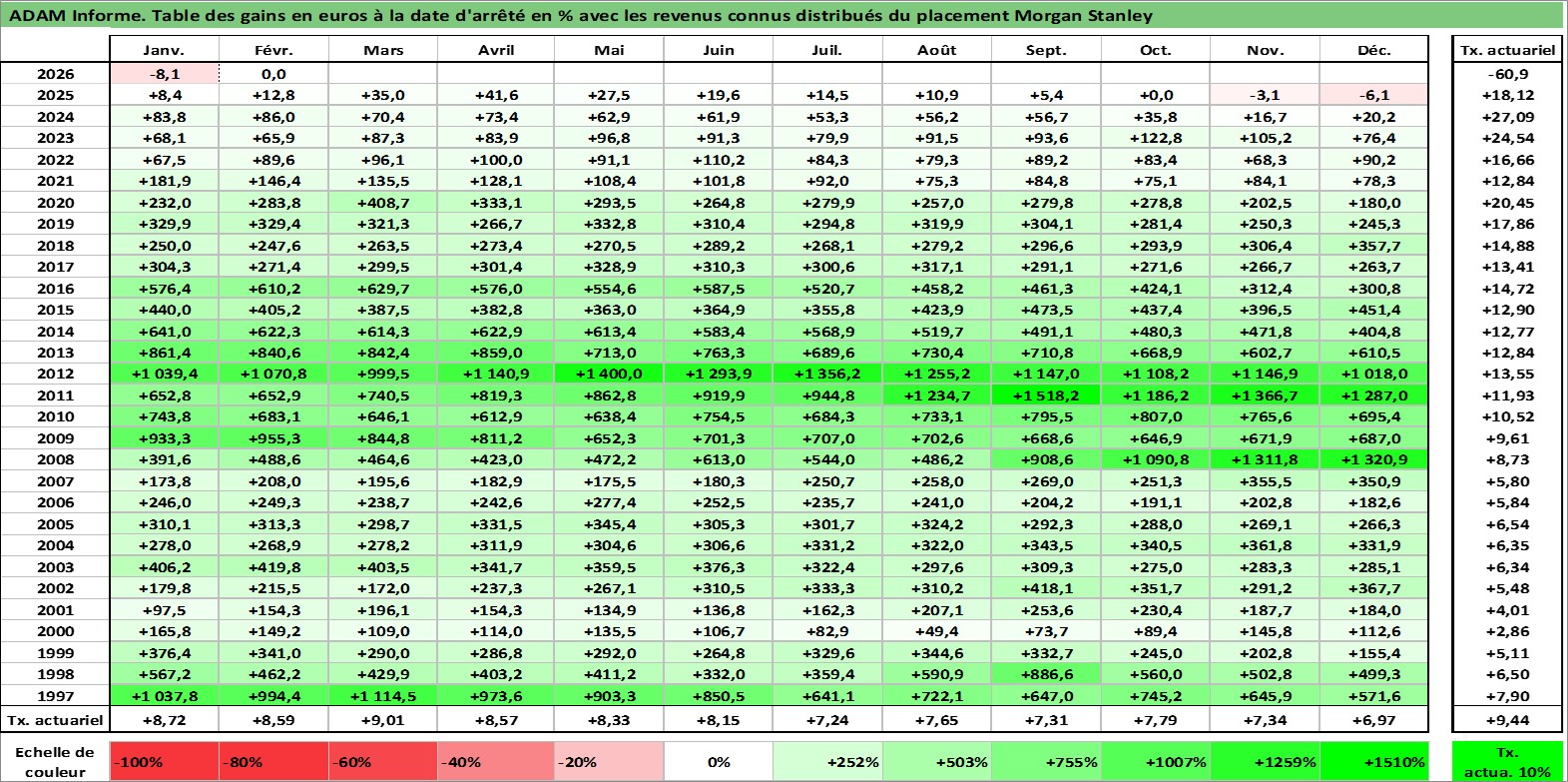Click the -8,1 cell for January 2026
The image size is (1568, 782).
(x=164, y=74)
